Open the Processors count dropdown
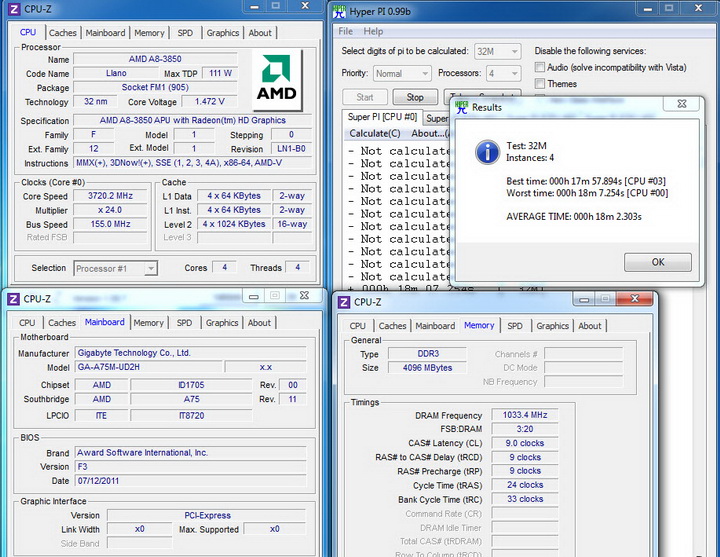Image resolution: width=720 pixels, height=557 pixels. coord(504,73)
